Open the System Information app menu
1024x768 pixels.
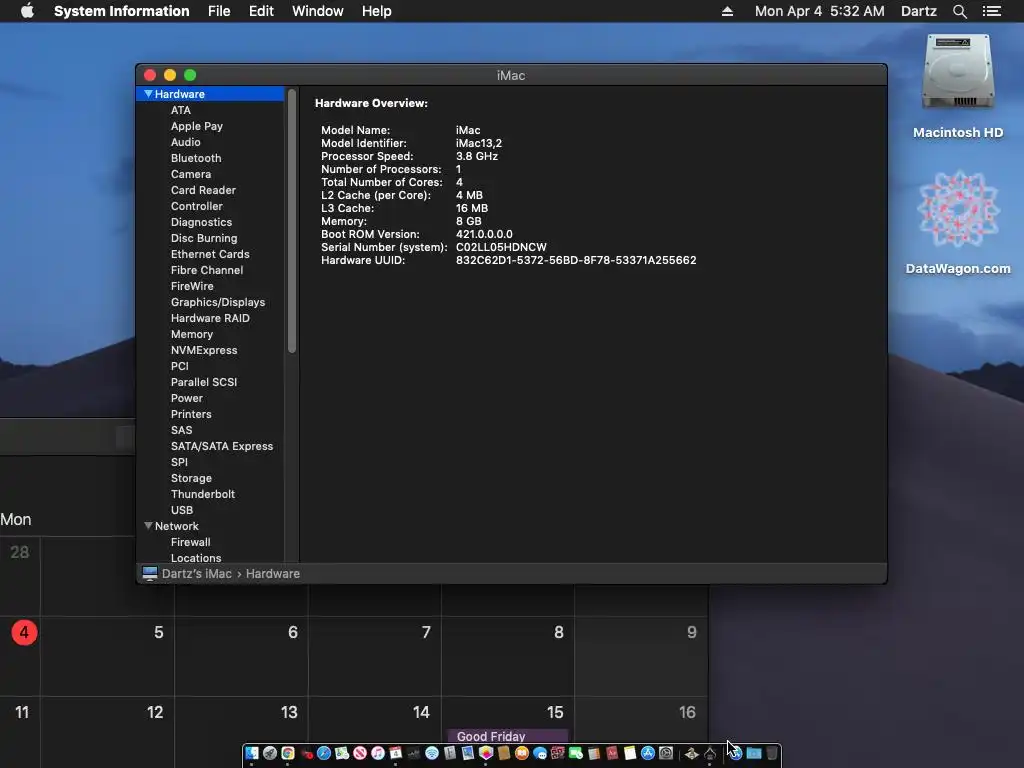pos(121,11)
